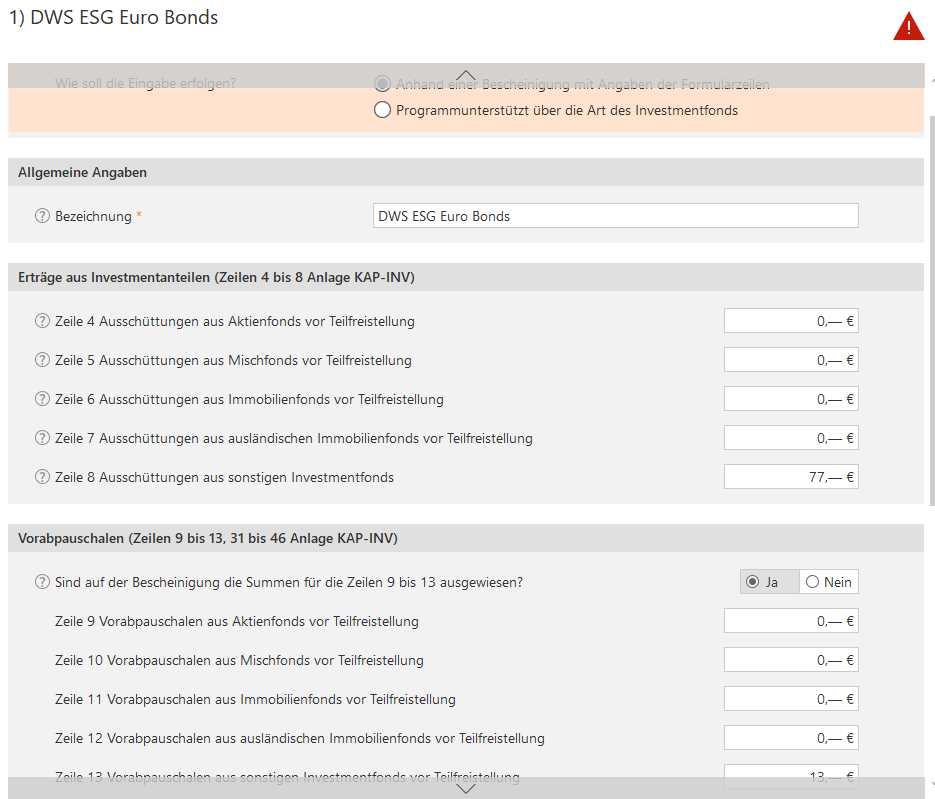Click the Bezeichnung input field

coord(615,216)
